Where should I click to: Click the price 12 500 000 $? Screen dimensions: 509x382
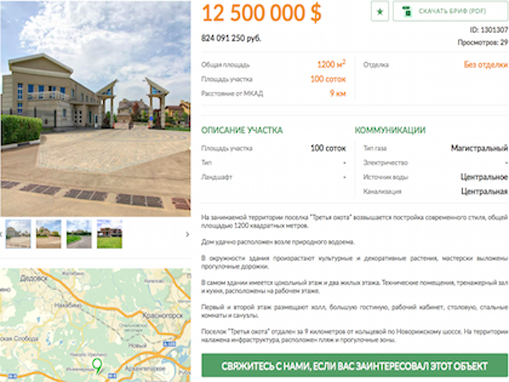(262, 13)
